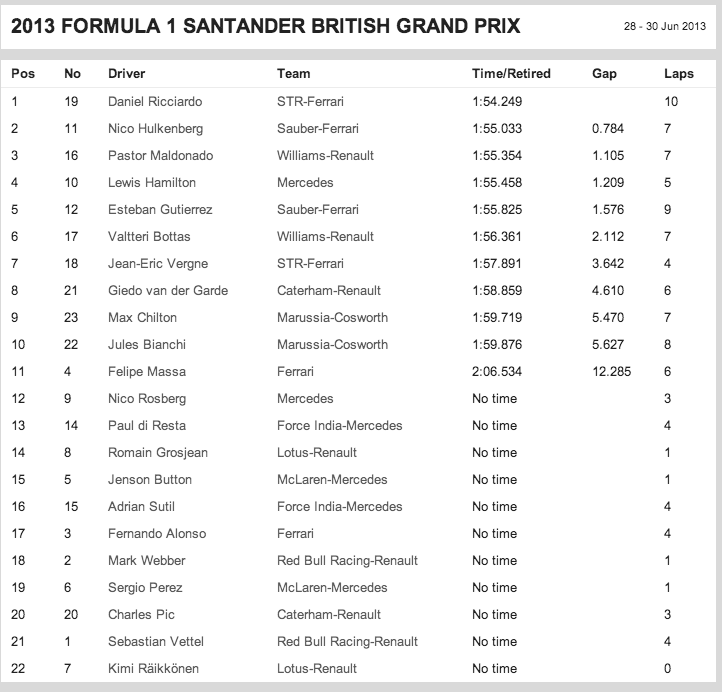Select Fernando Alonso's name
This screenshot has width=722, height=692.
155,534
